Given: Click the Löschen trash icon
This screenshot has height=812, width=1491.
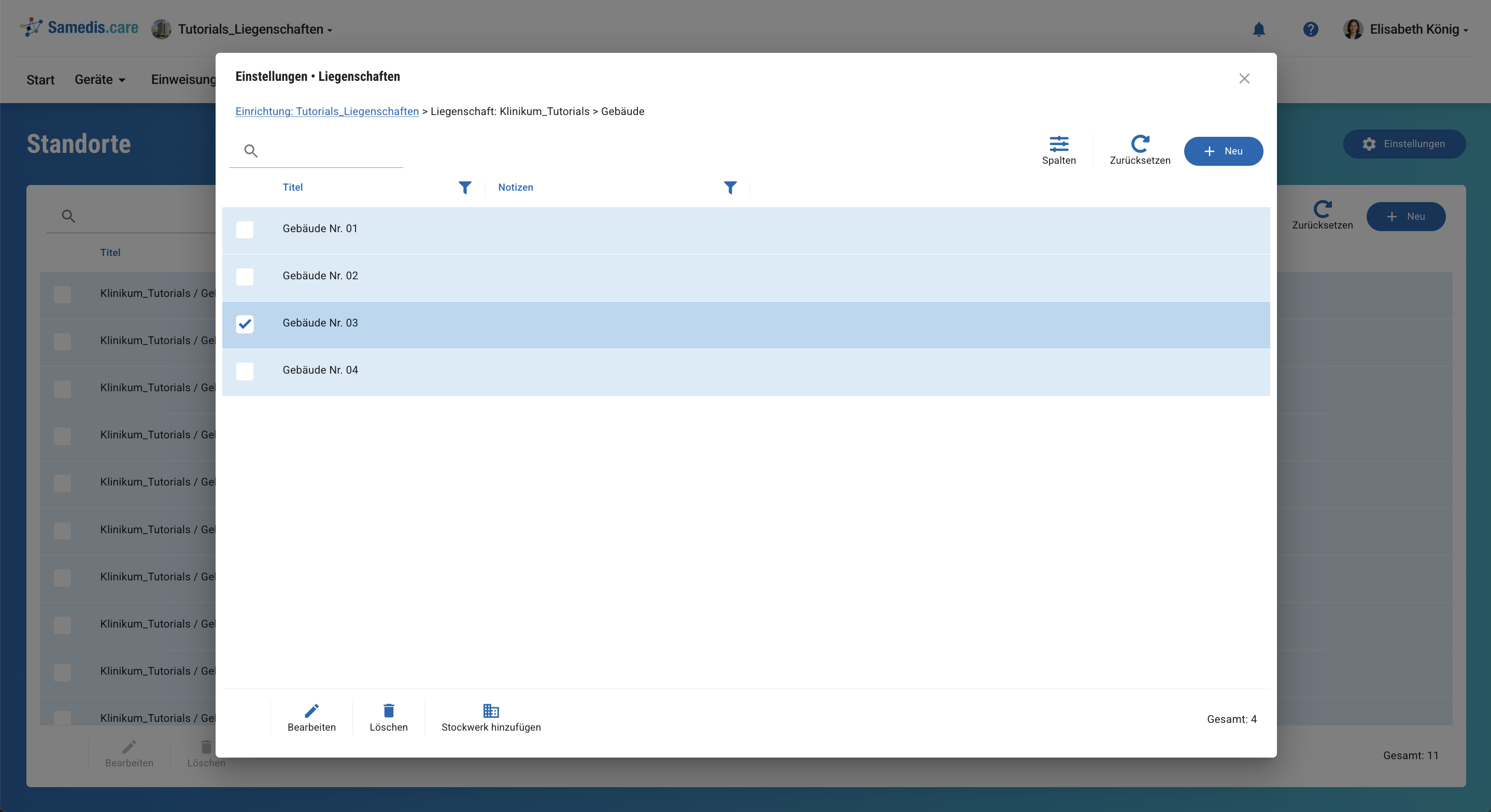Looking at the screenshot, I should (x=388, y=711).
